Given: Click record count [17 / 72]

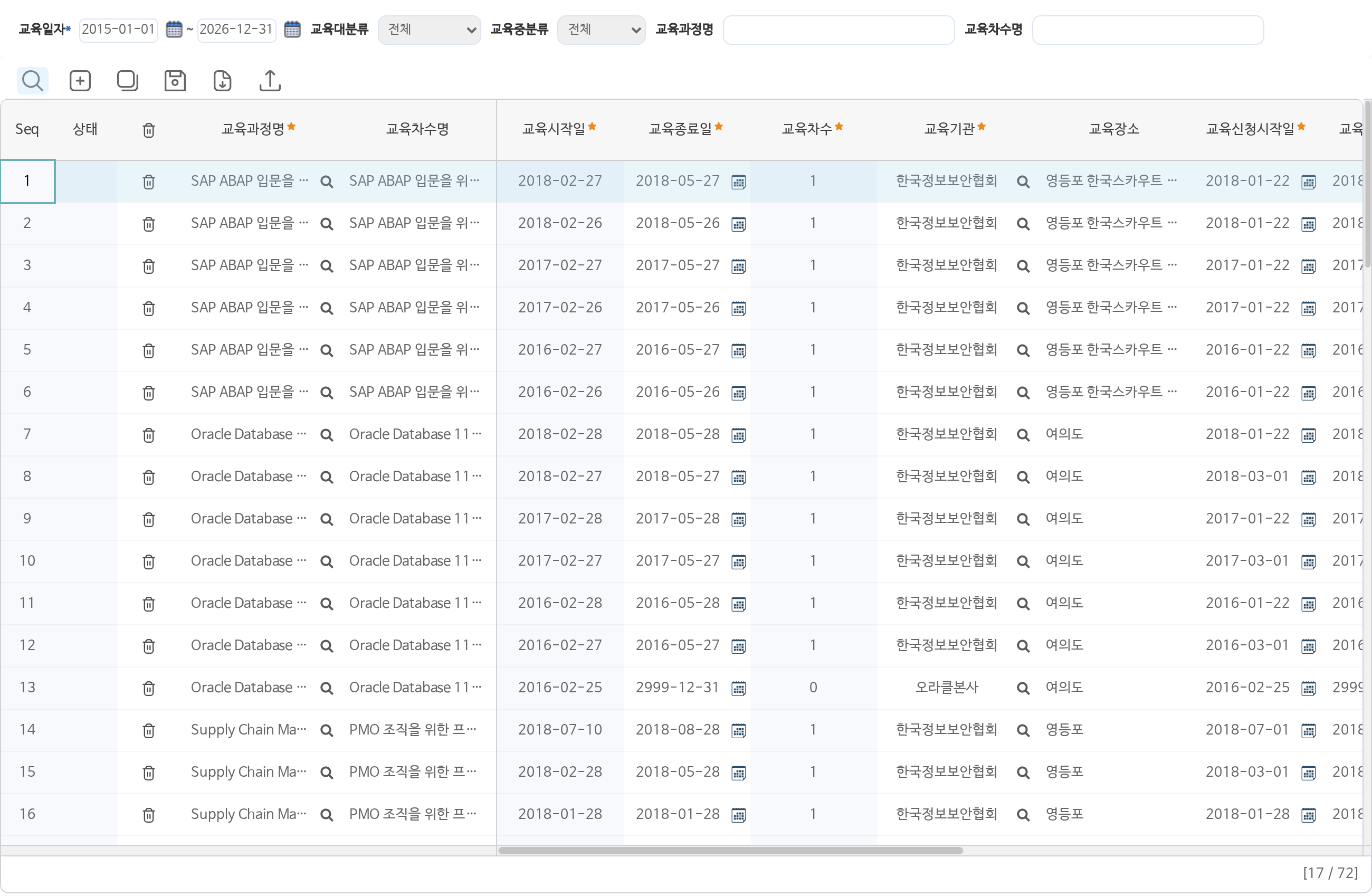Looking at the screenshot, I should pos(1330,873).
